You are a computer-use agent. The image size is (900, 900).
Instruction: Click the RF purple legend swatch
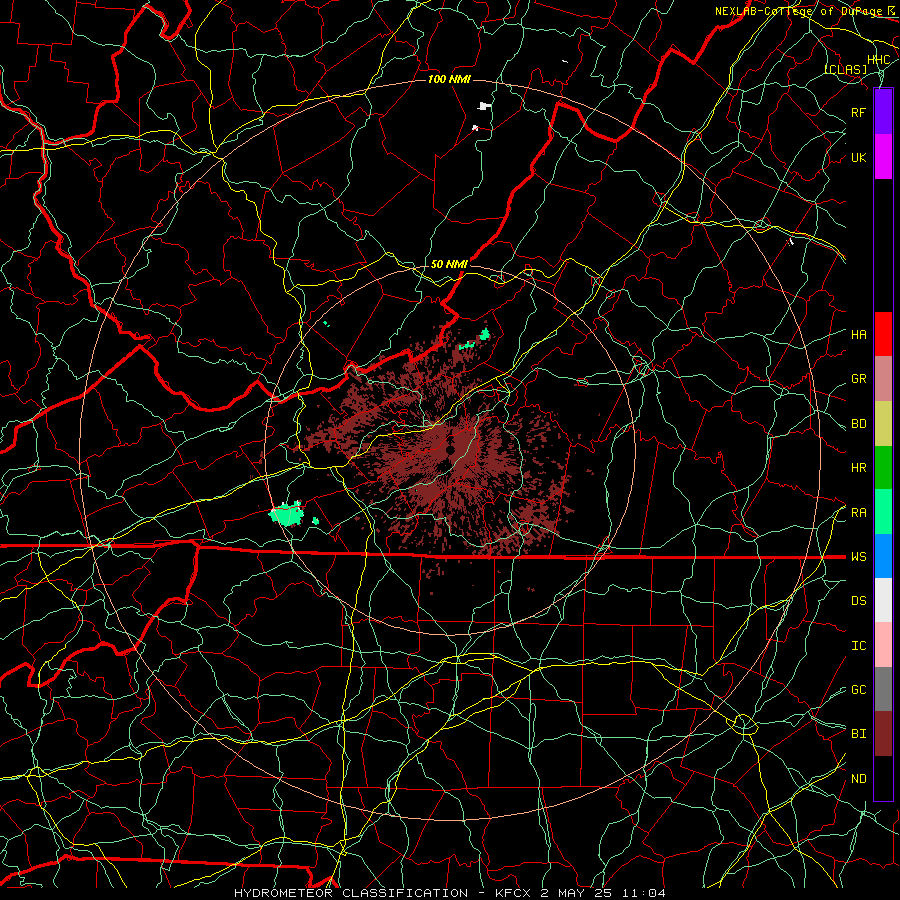click(883, 112)
